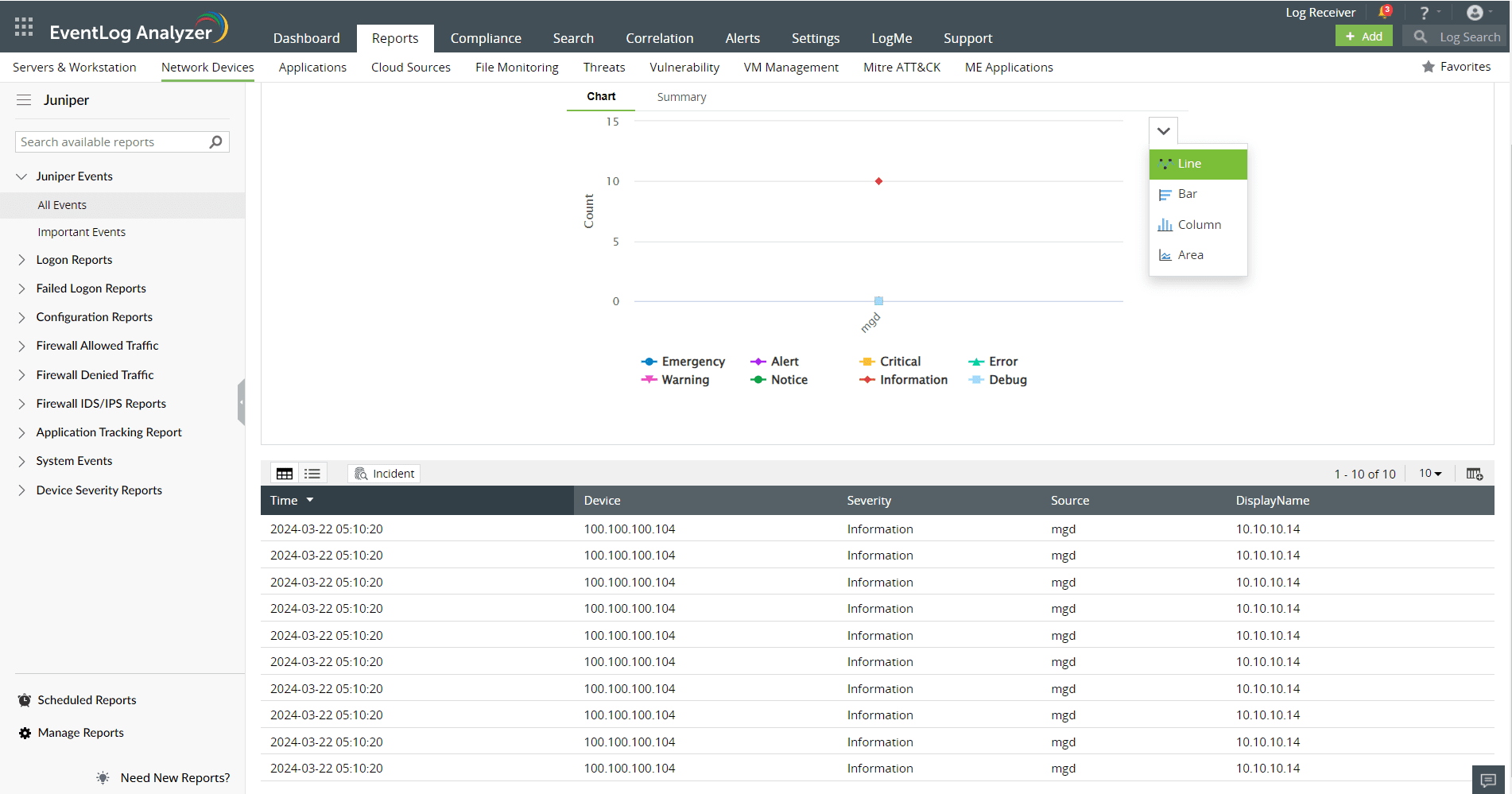The width and height of the screenshot is (1512, 794).
Task: Open the column chooser icon
Action: point(1475,474)
